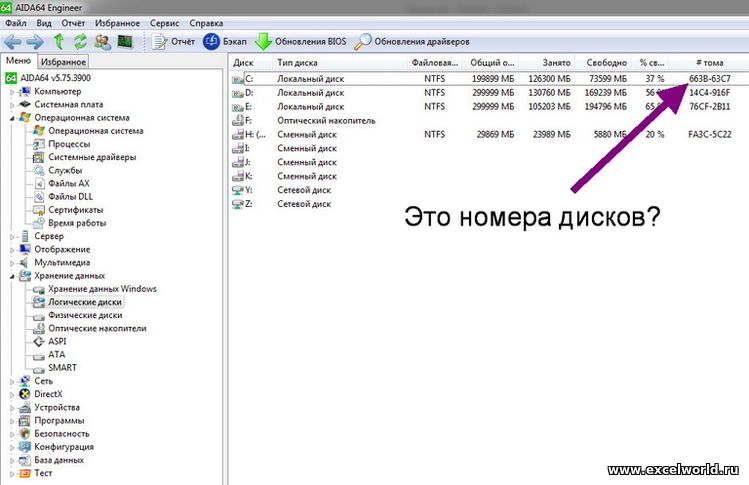749x485 pixels.
Task: Open the Сервис menu
Action: pos(164,23)
